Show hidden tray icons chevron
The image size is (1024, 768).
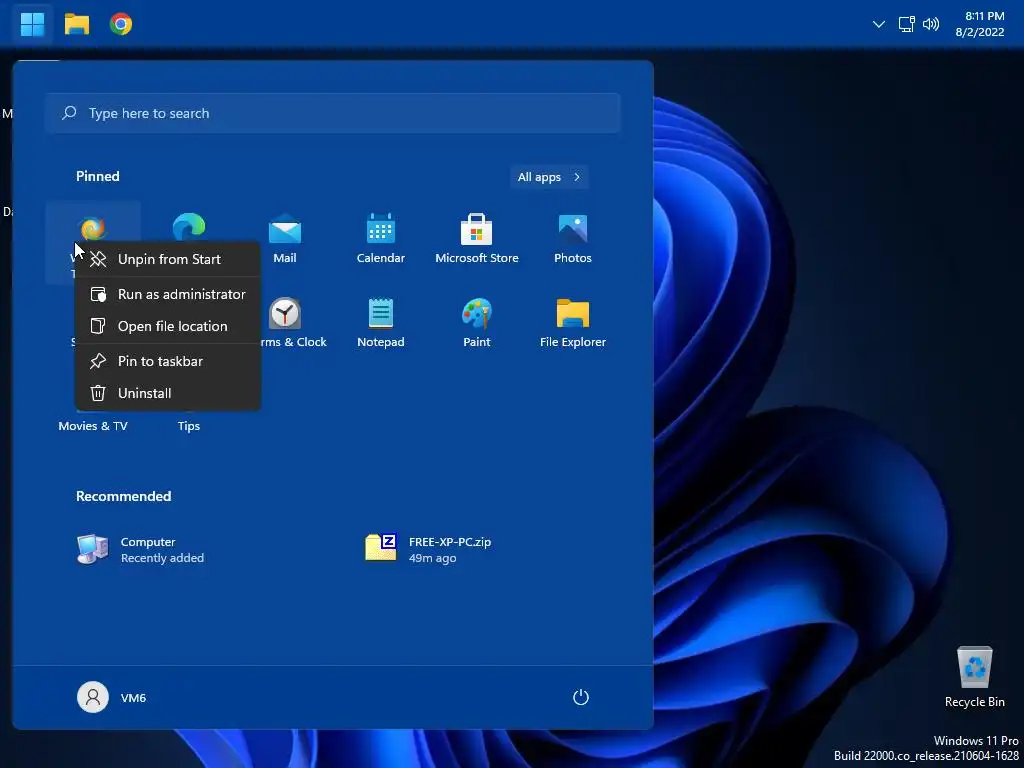[x=879, y=24]
